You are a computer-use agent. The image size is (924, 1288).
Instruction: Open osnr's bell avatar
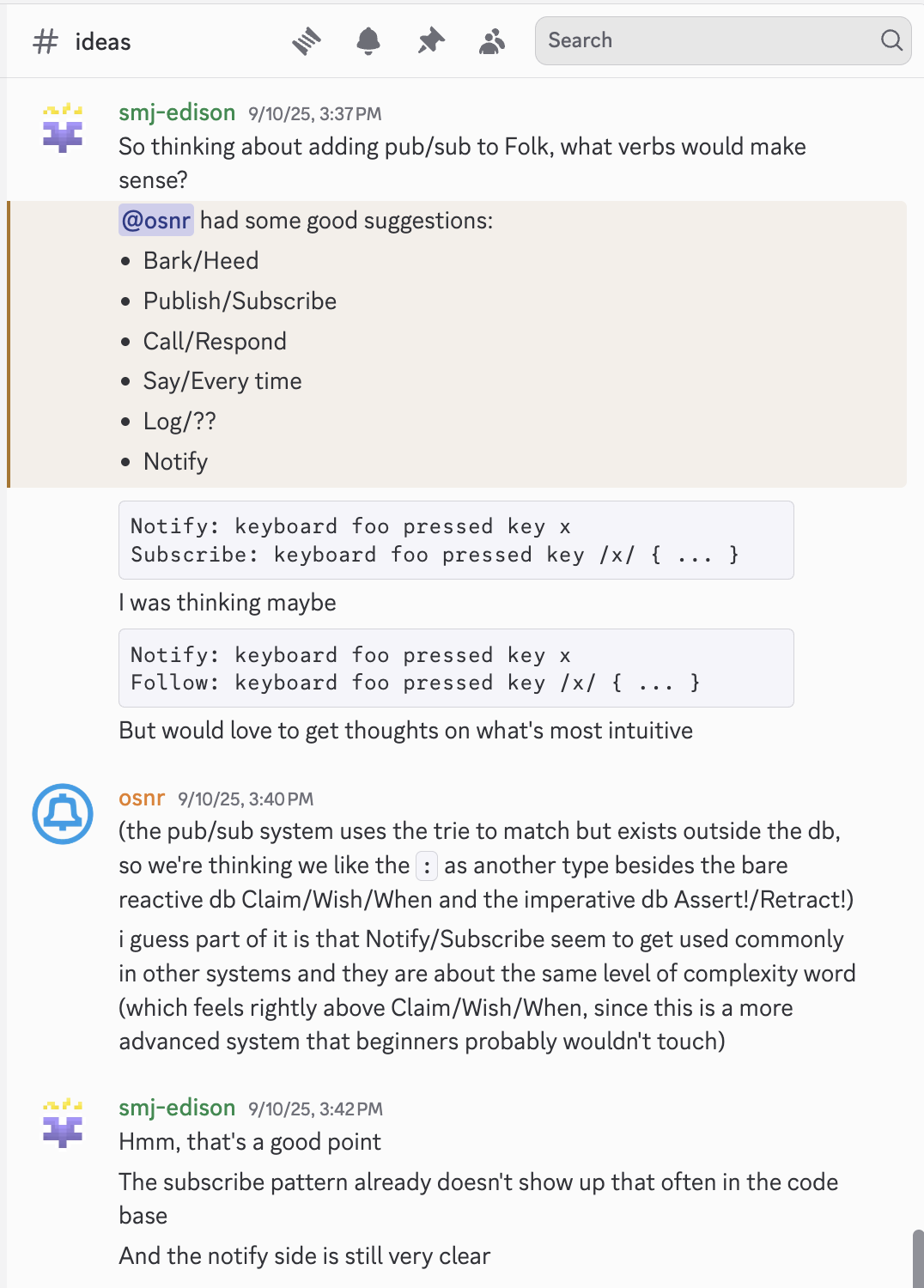click(x=63, y=813)
